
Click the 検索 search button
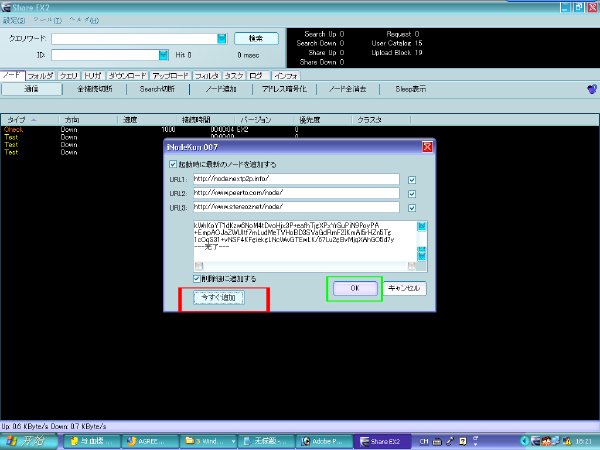(x=256, y=38)
